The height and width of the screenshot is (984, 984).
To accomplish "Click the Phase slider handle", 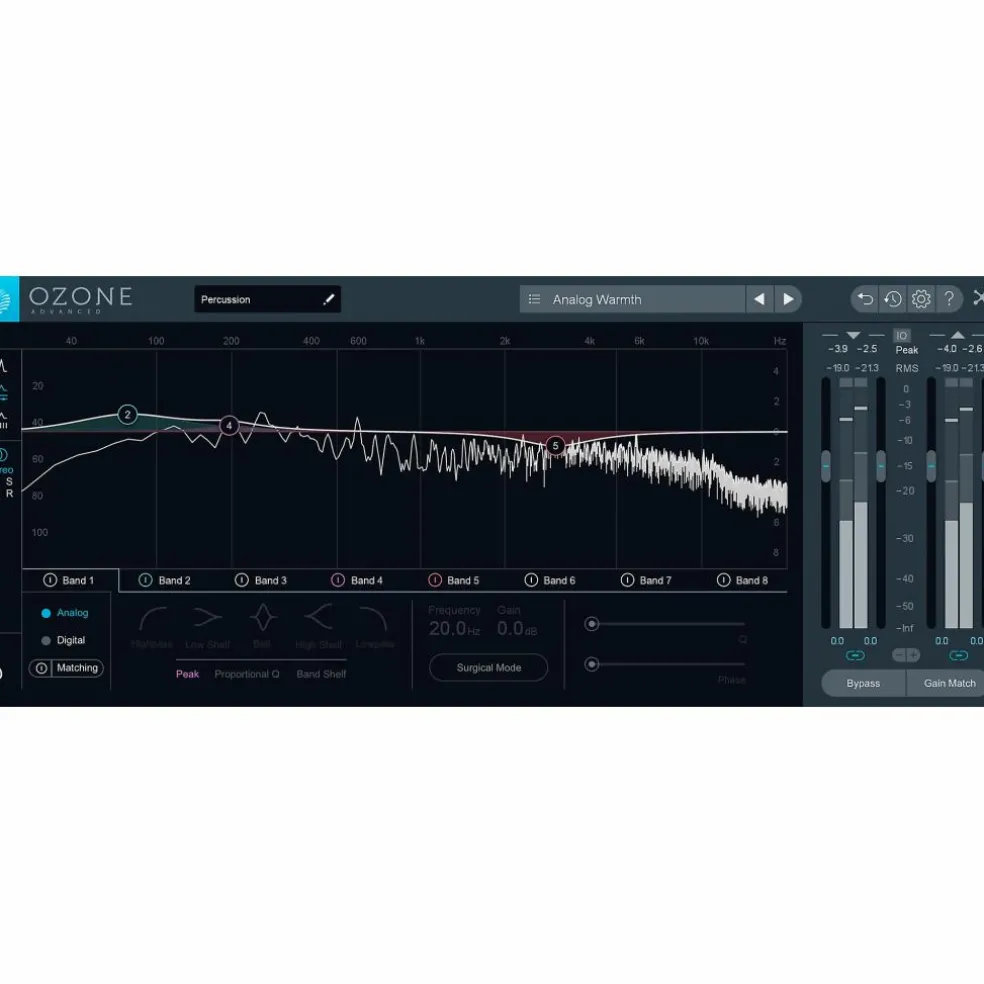I will pyautogui.click(x=591, y=664).
